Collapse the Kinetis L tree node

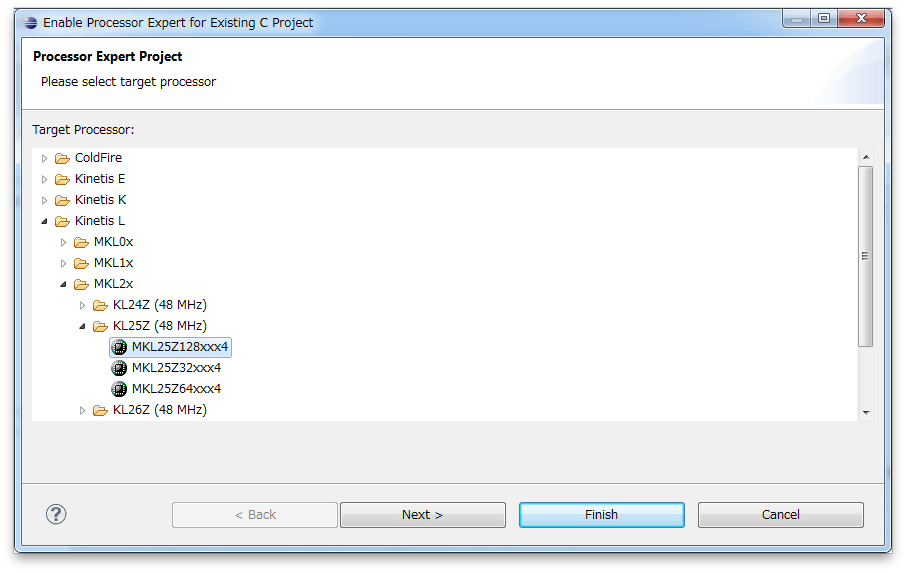44,221
